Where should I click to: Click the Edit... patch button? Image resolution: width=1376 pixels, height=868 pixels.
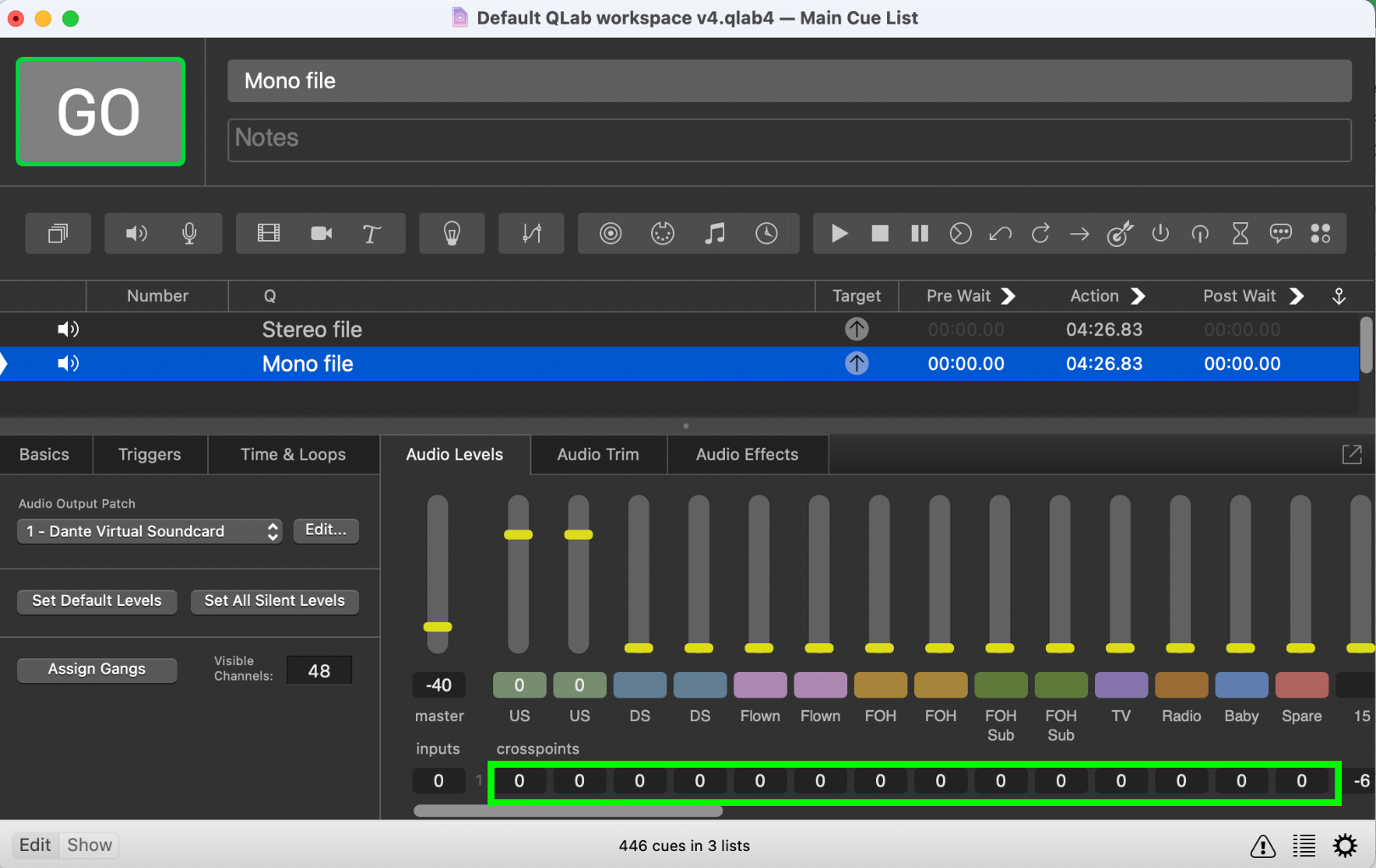[x=326, y=530]
